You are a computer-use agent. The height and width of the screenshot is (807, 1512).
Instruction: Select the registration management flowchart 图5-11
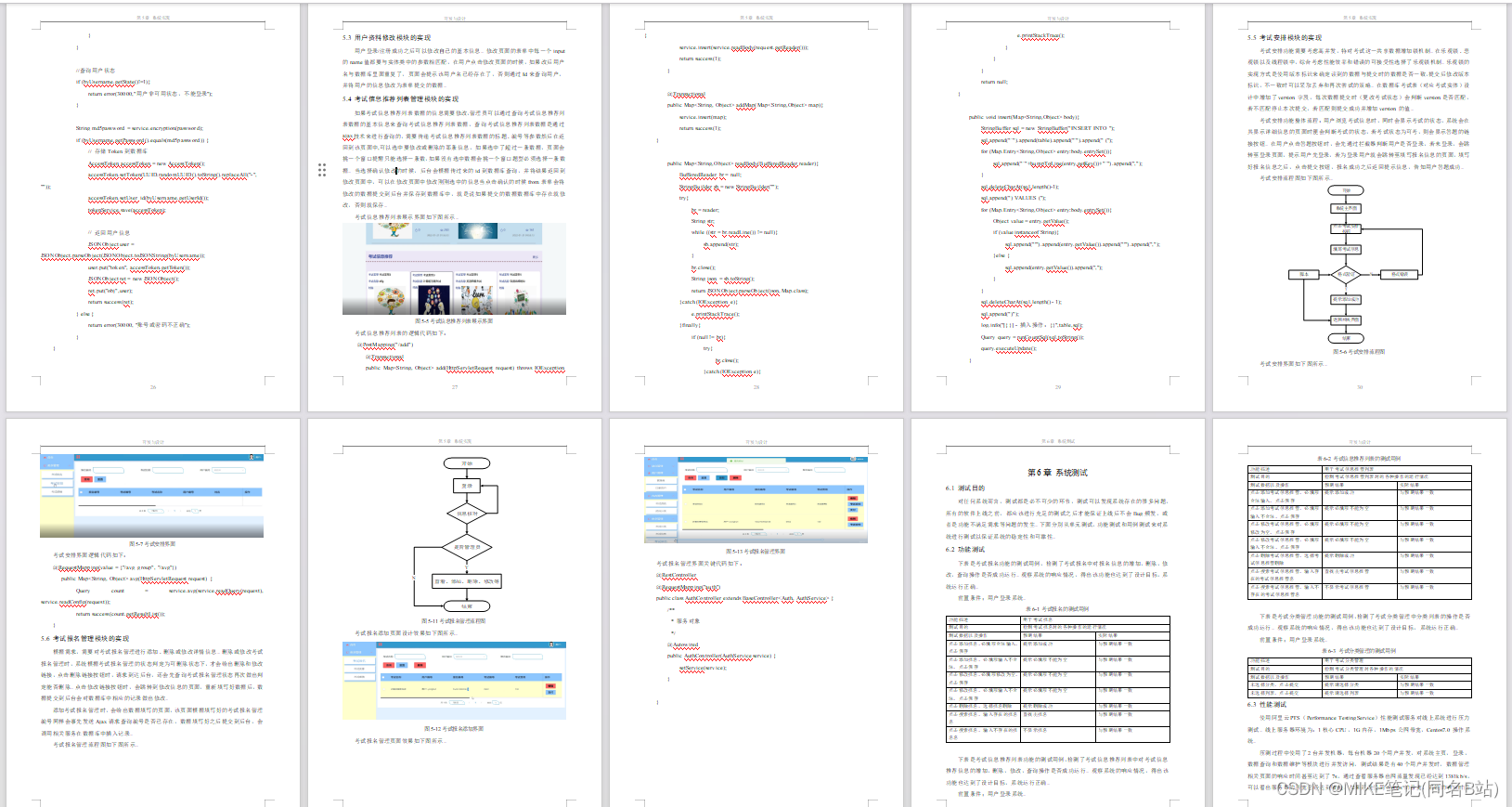coord(458,534)
